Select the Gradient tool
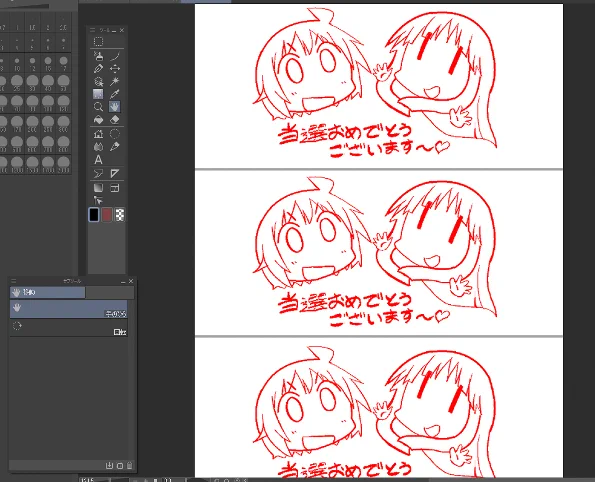Viewport: 595px width, 482px height. pyautogui.click(x=98, y=188)
